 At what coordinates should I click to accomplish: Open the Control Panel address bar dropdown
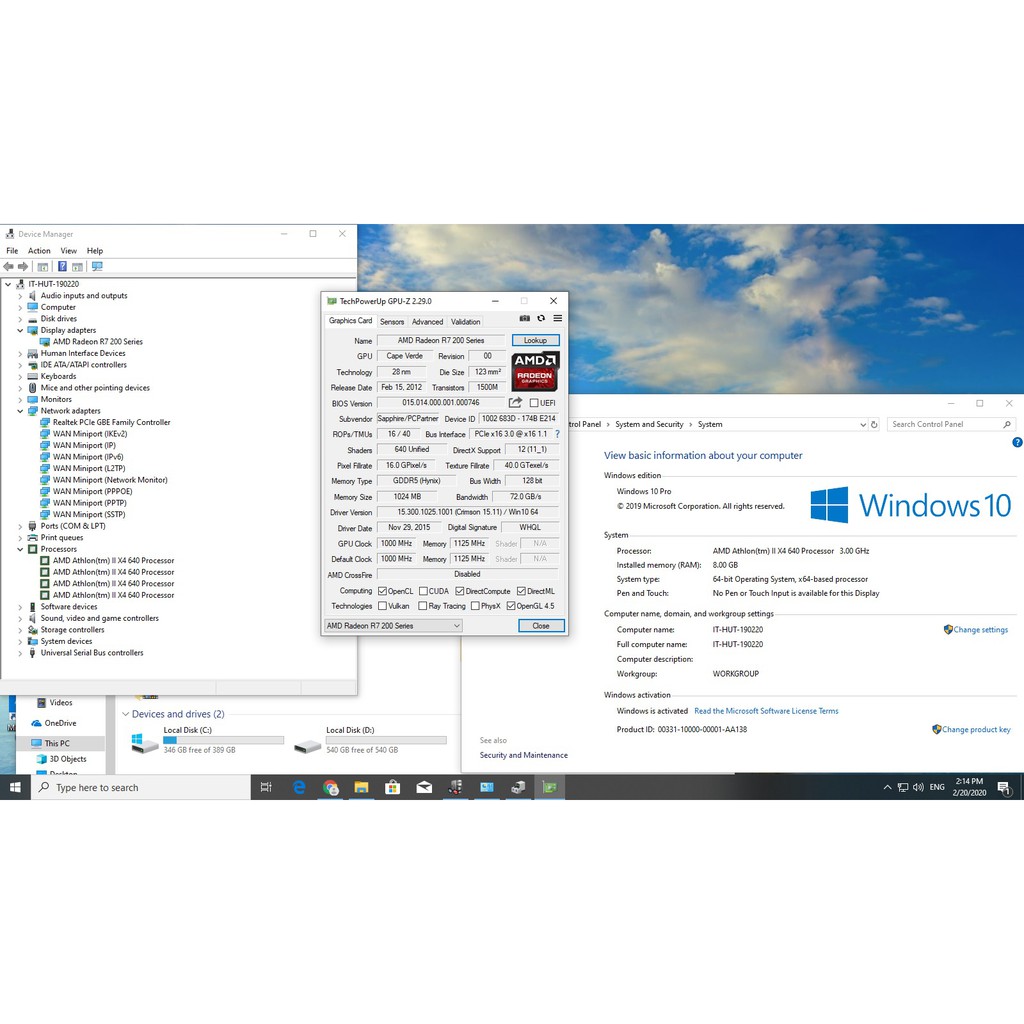coord(863,424)
